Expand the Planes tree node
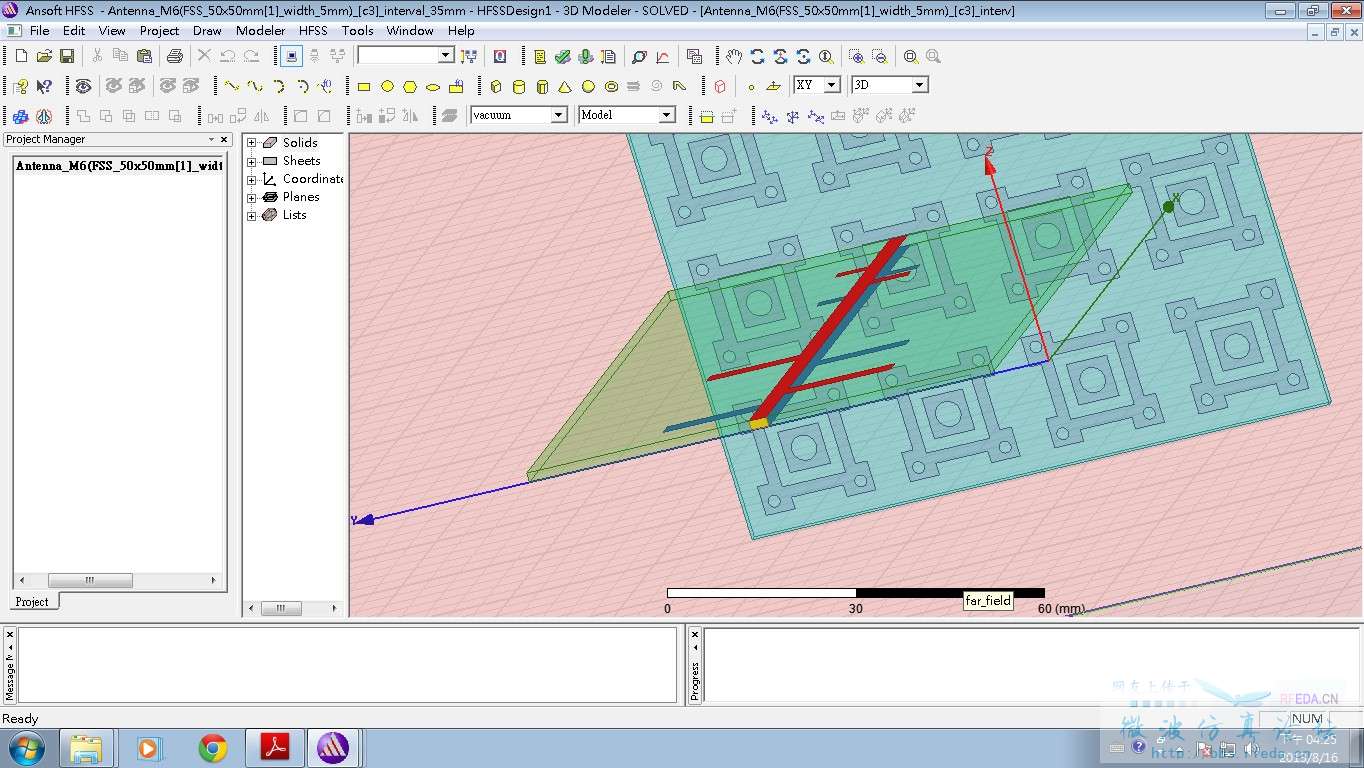Image resolution: width=1364 pixels, height=768 pixels. pyautogui.click(x=252, y=197)
